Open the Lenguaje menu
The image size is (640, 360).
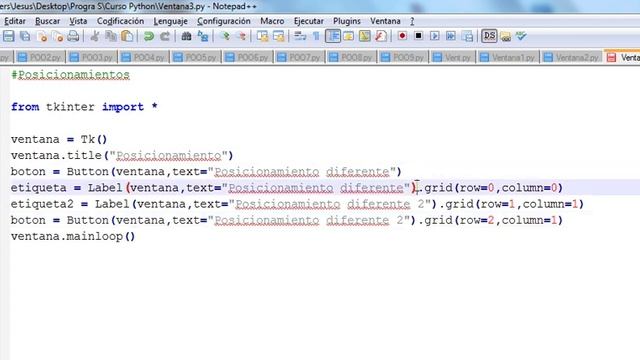[171, 21]
